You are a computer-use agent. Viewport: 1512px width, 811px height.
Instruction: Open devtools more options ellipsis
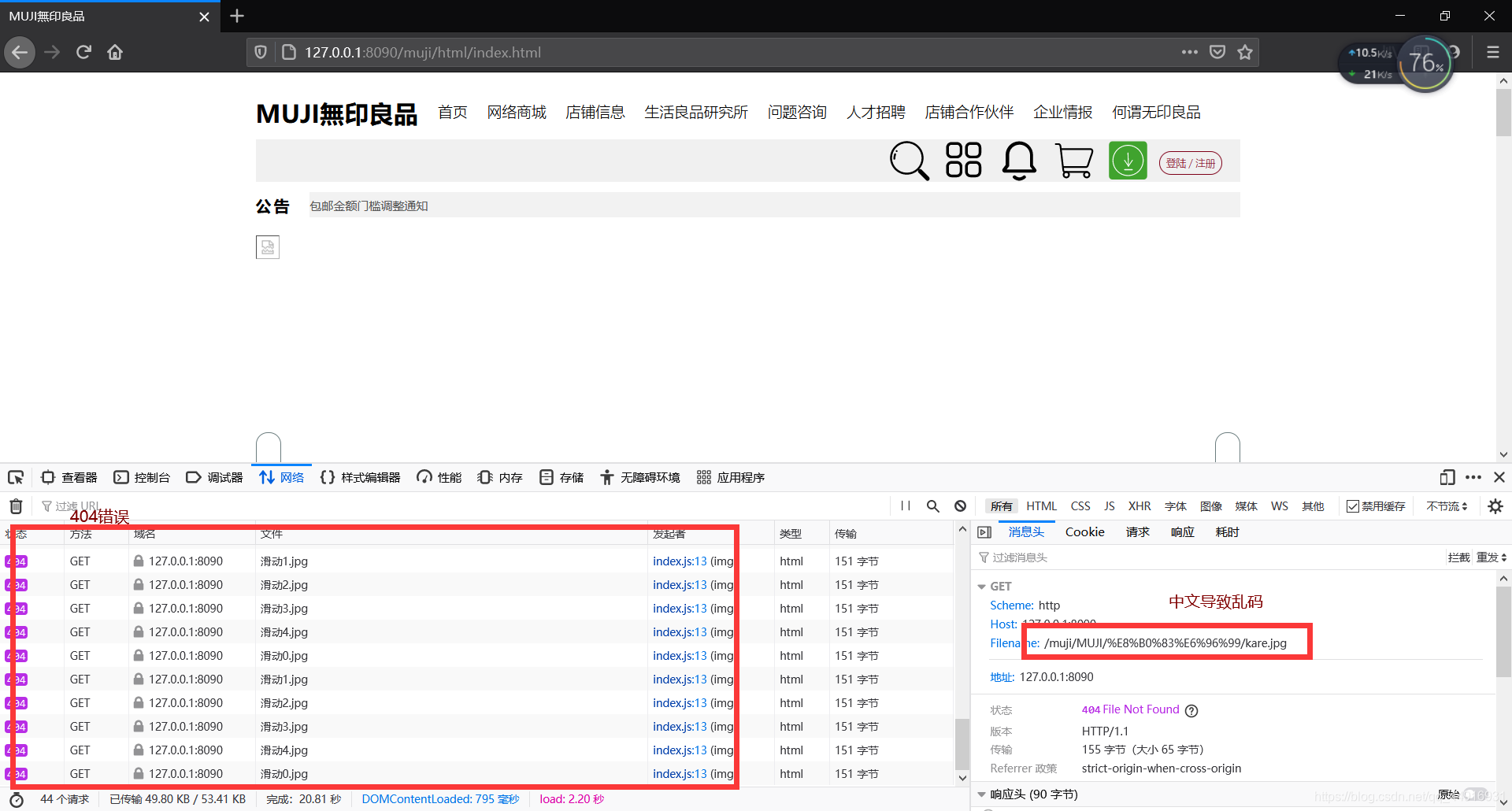1473,477
